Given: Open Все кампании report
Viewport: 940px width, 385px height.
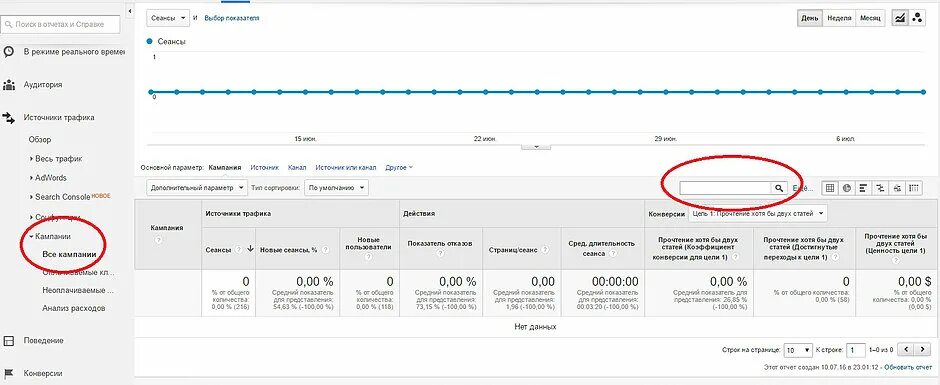Looking at the screenshot, I should [x=69, y=254].
